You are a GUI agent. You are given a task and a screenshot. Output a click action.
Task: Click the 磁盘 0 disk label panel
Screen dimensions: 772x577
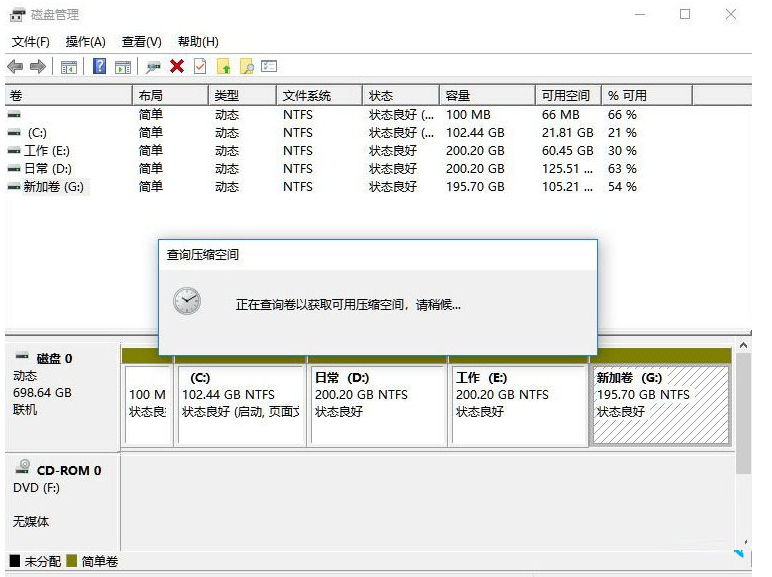click(x=62, y=396)
